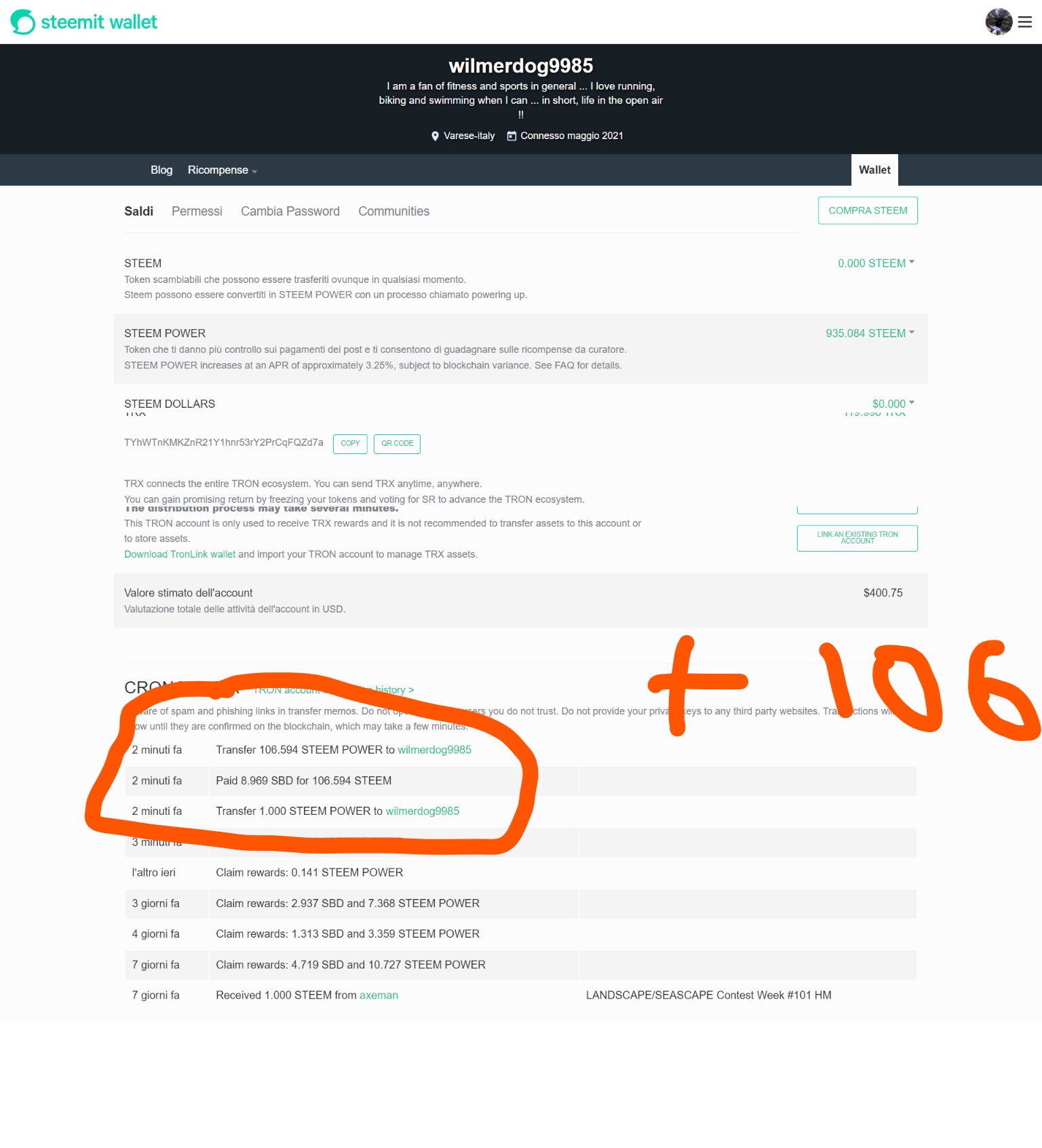Viewport: 1042px width, 1148px height.
Task: Click the 3 giorni fa timestamp
Action: [156, 903]
